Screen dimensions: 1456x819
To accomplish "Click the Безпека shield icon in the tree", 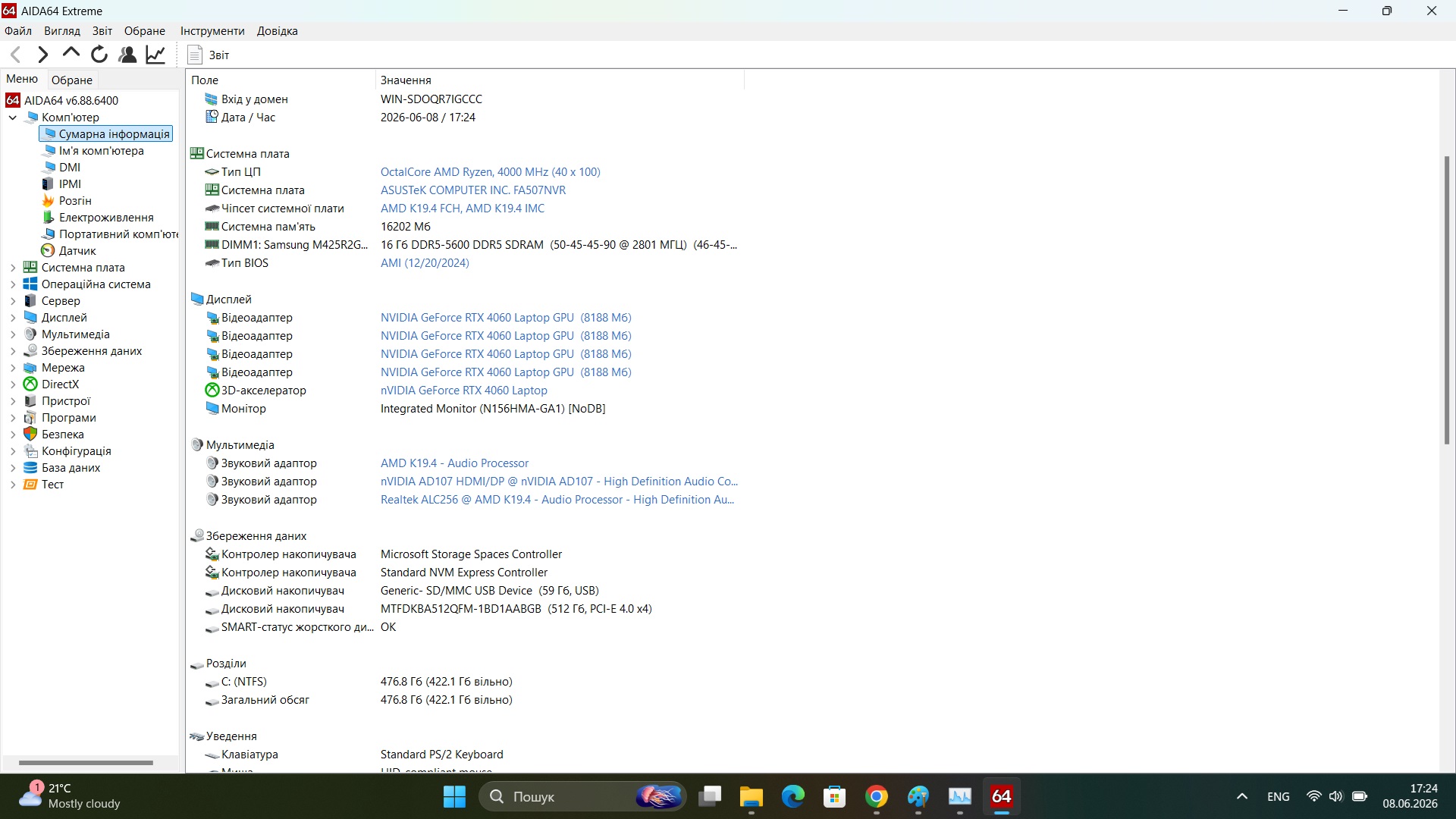I will (x=30, y=435).
